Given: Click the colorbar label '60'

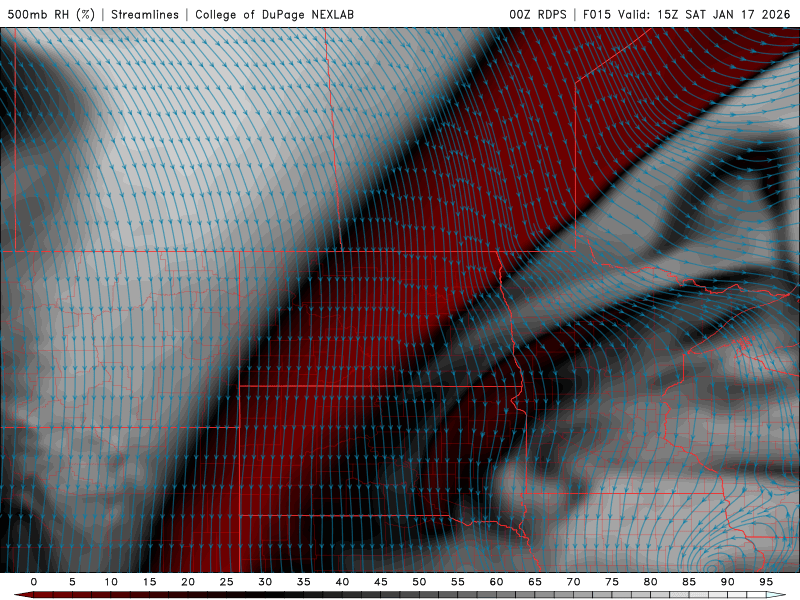Looking at the screenshot, I should (x=496, y=582).
